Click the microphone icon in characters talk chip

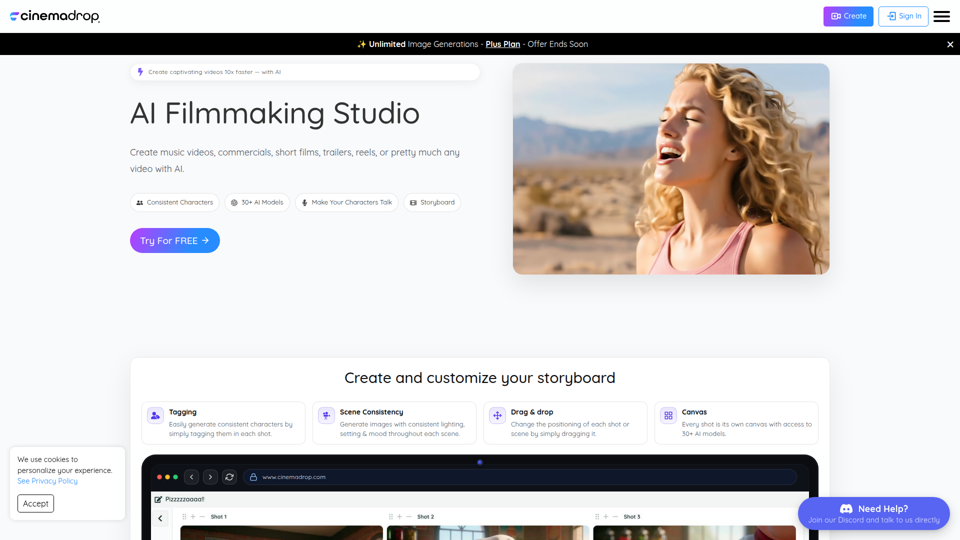click(304, 203)
